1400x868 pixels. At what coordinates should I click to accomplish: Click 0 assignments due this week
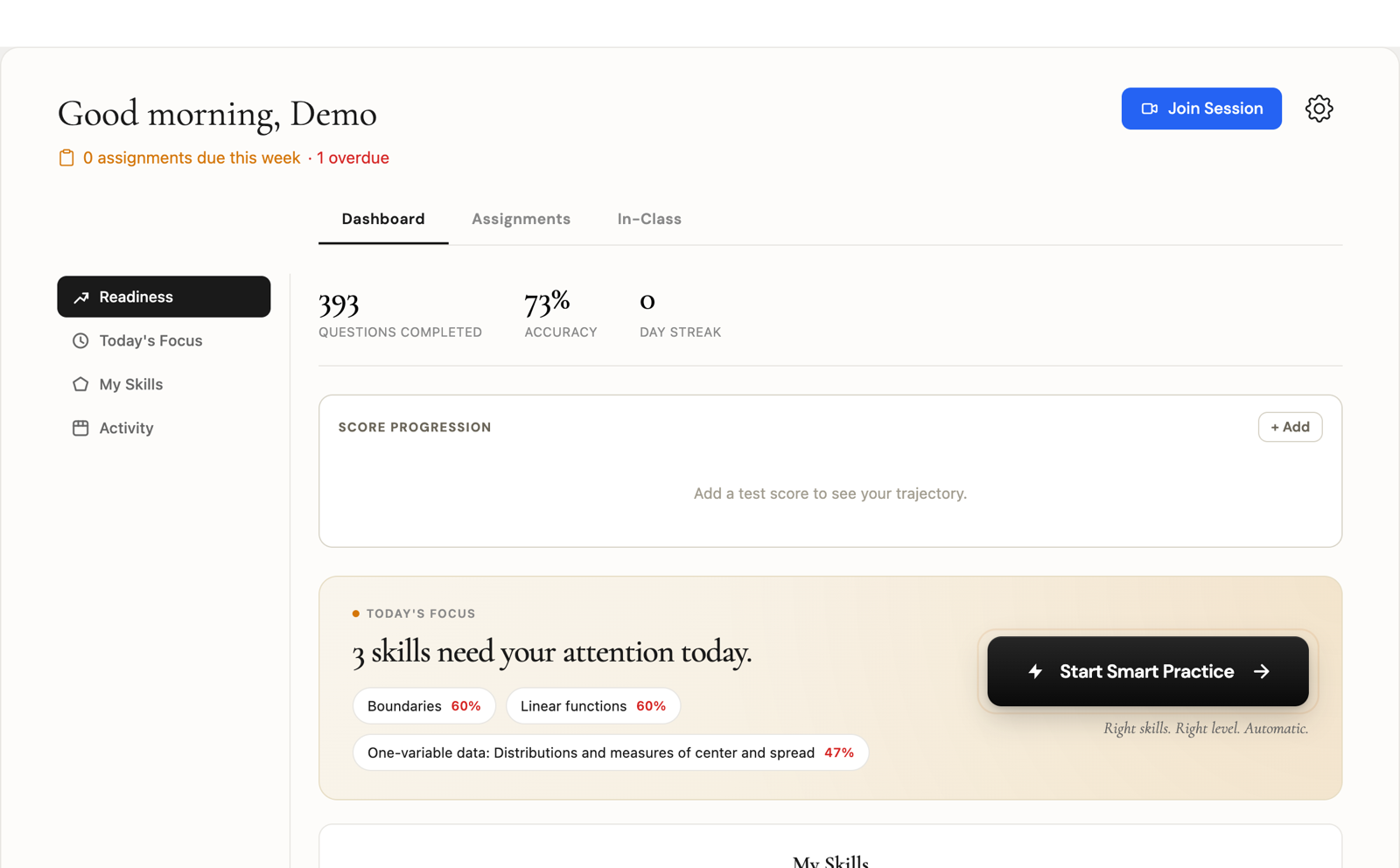click(x=192, y=157)
